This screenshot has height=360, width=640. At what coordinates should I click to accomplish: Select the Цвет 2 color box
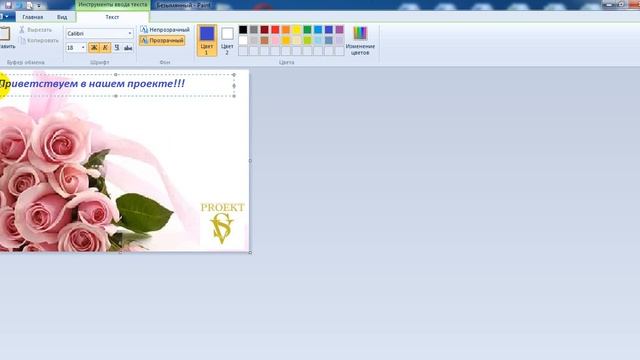coord(227,40)
